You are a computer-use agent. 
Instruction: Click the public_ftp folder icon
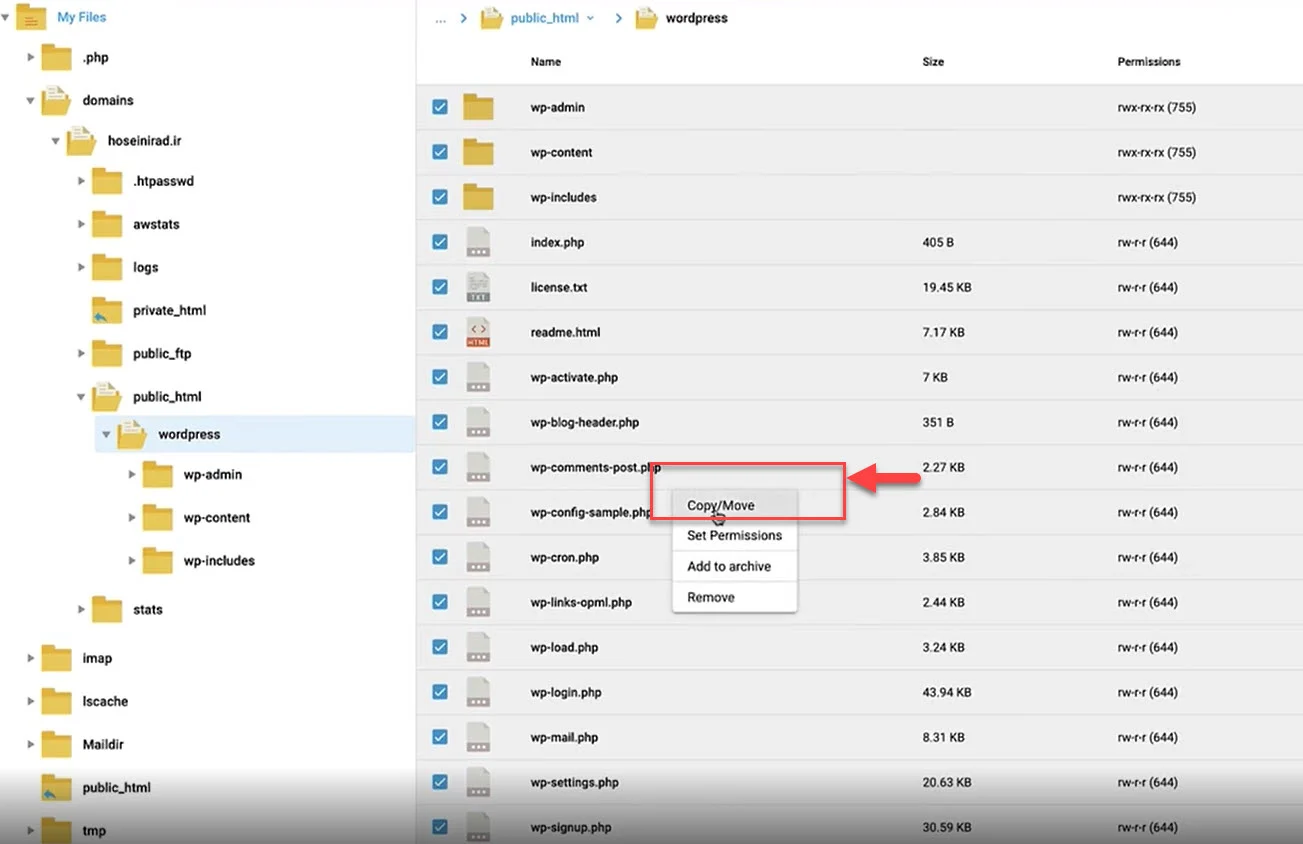coord(107,354)
